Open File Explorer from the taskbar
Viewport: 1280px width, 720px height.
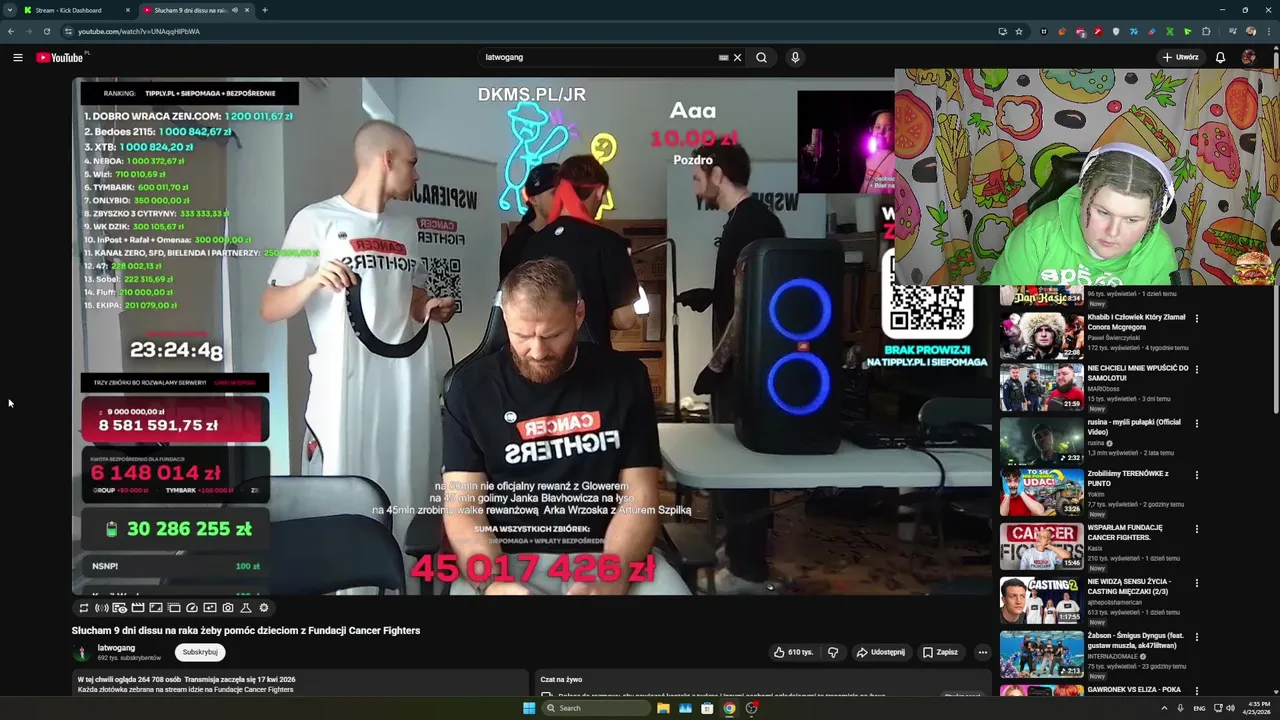point(663,708)
